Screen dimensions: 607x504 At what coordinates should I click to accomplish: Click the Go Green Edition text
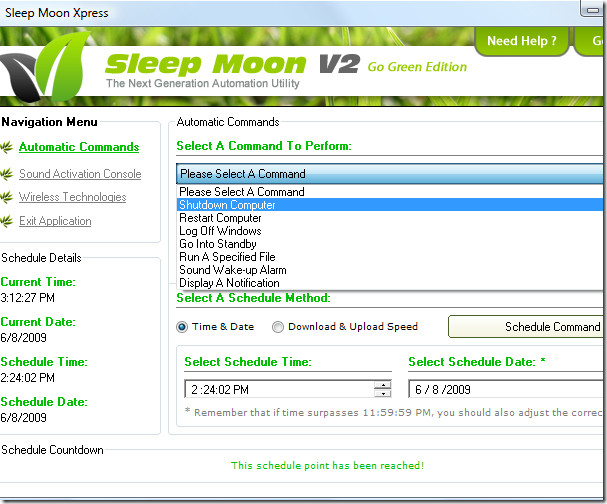pos(417,67)
